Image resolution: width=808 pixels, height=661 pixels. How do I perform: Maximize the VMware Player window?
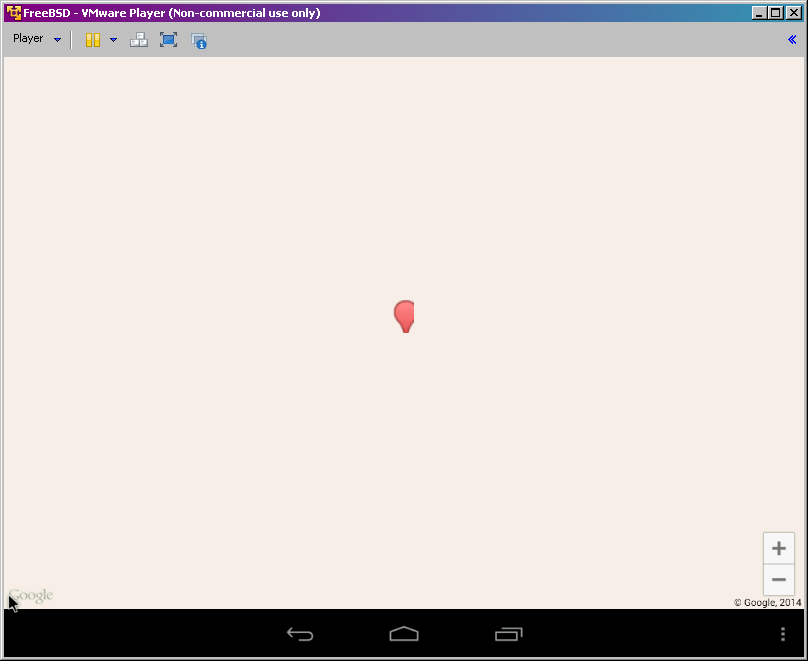[x=775, y=13]
